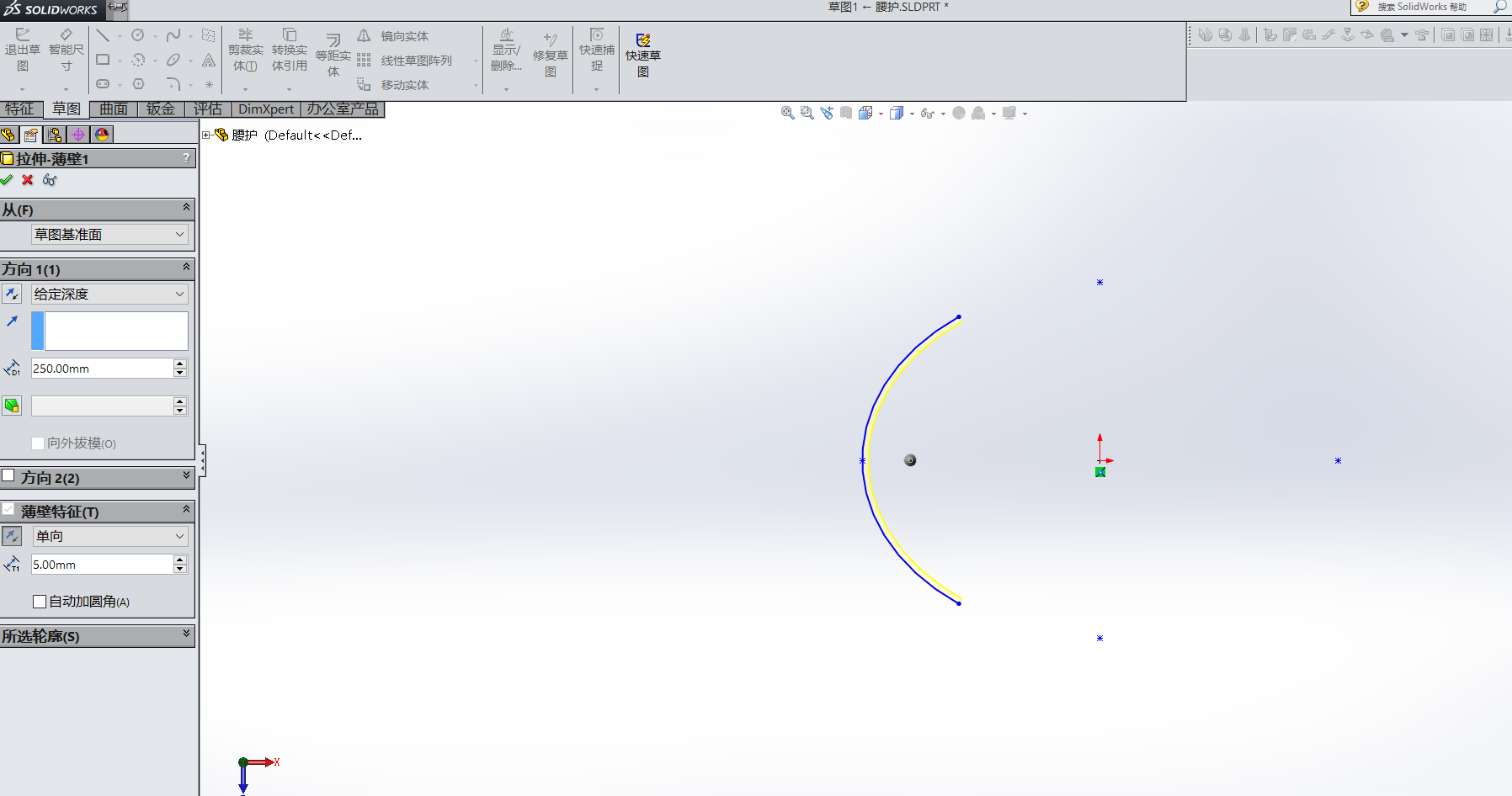Open the From (草图基准面) dropdown

pos(109,235)
